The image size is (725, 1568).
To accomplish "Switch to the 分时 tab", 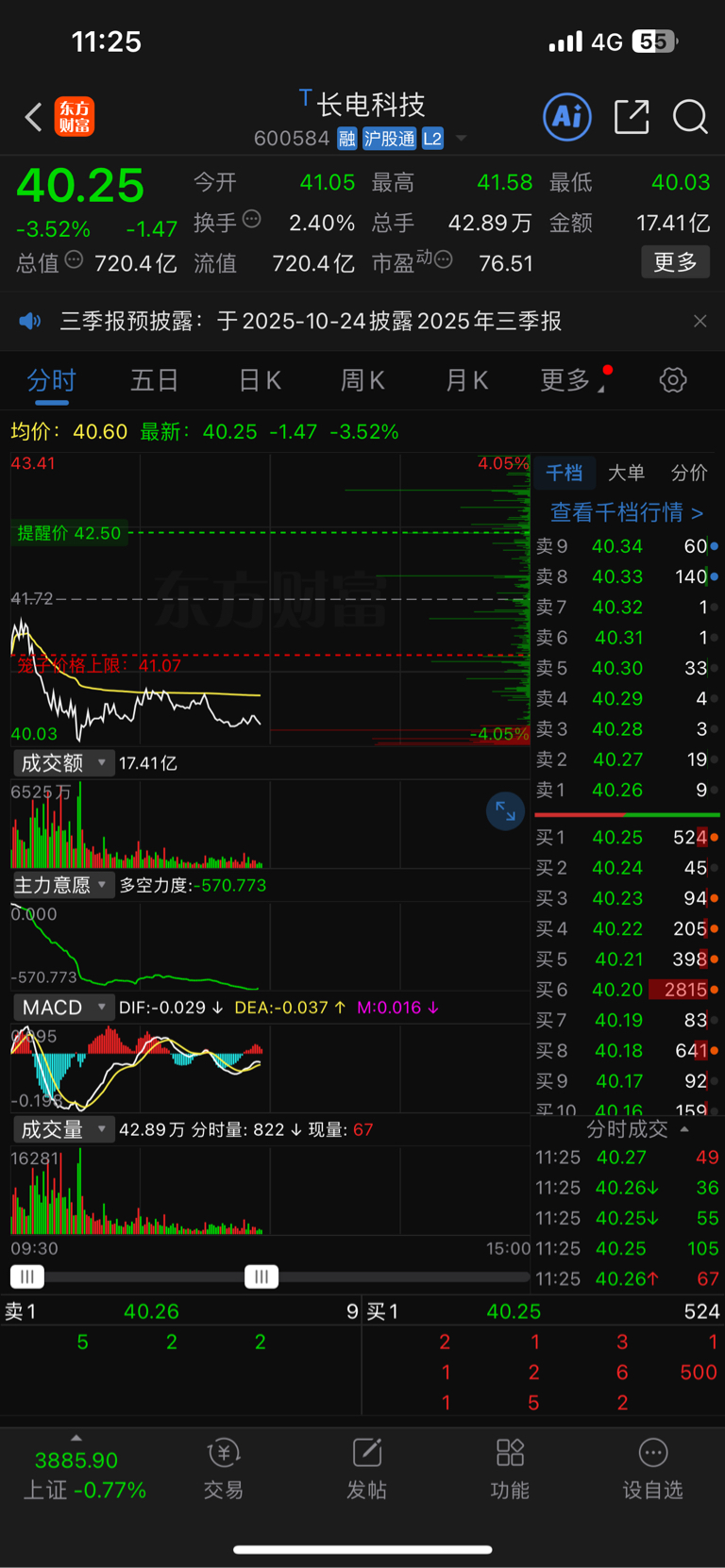I will [x=51, y=380].
